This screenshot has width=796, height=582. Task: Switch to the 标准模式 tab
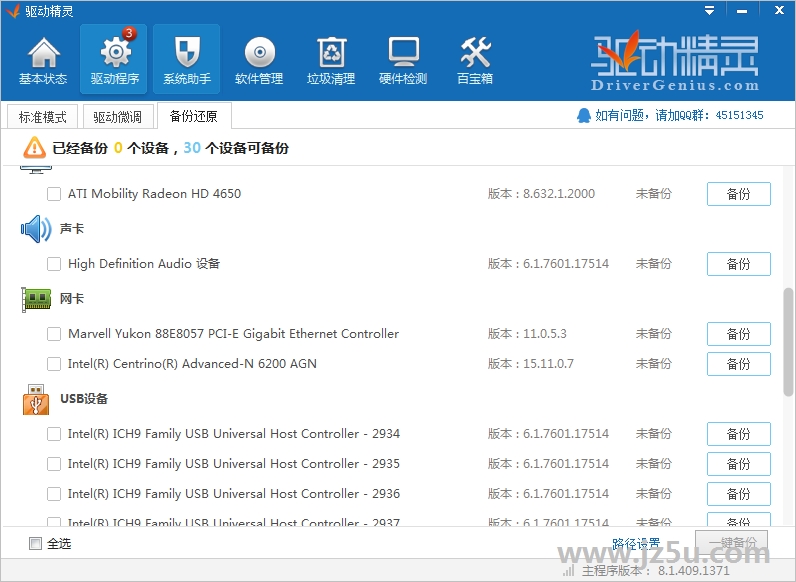[x=43, y=117]
